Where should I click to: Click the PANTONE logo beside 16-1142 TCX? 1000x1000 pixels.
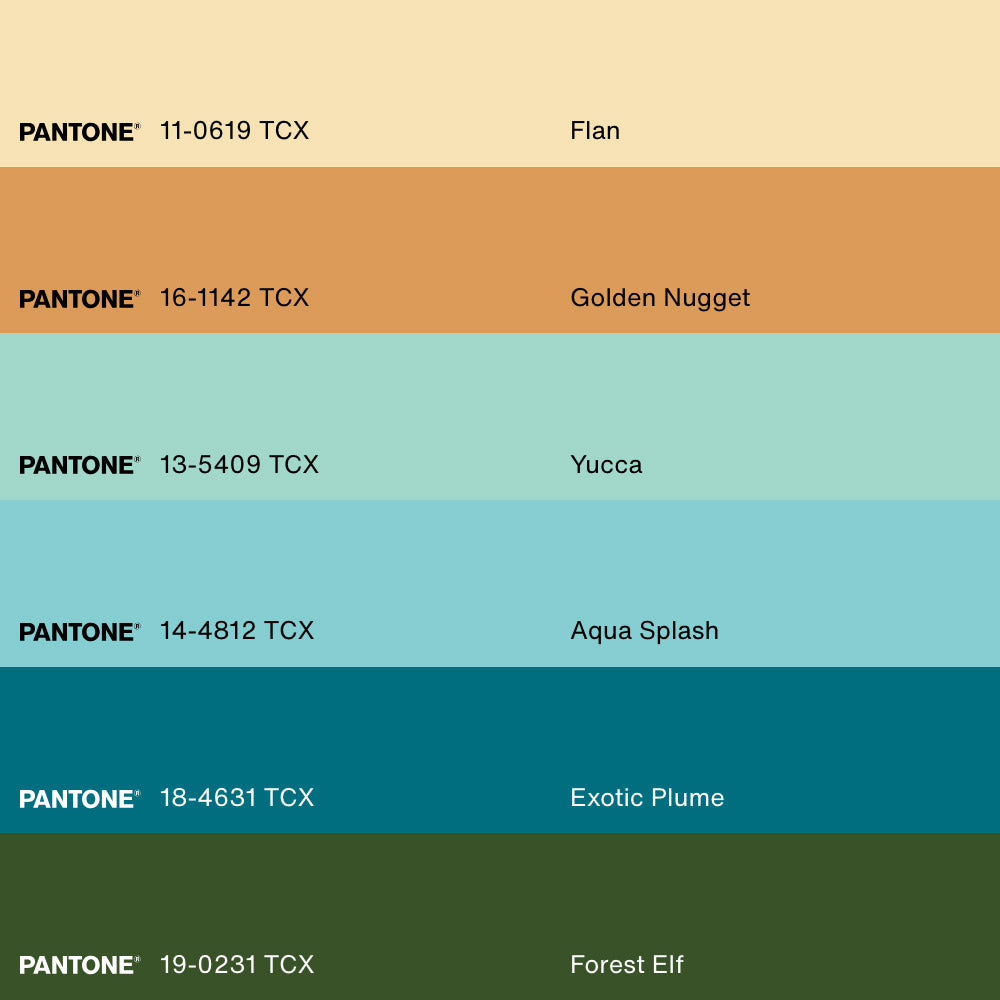[x=79, y=299]
